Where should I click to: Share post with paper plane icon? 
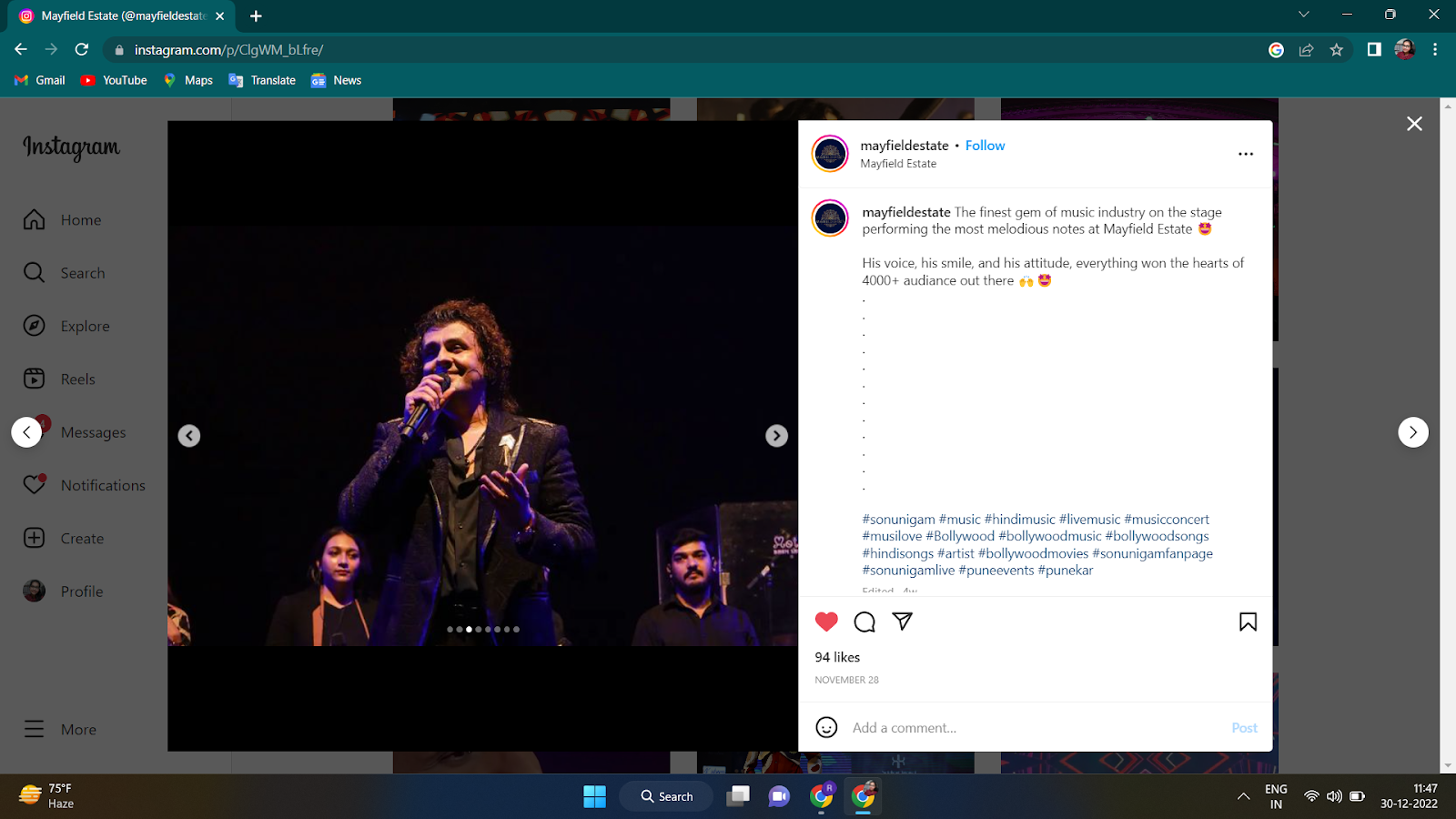pos(902,622)
